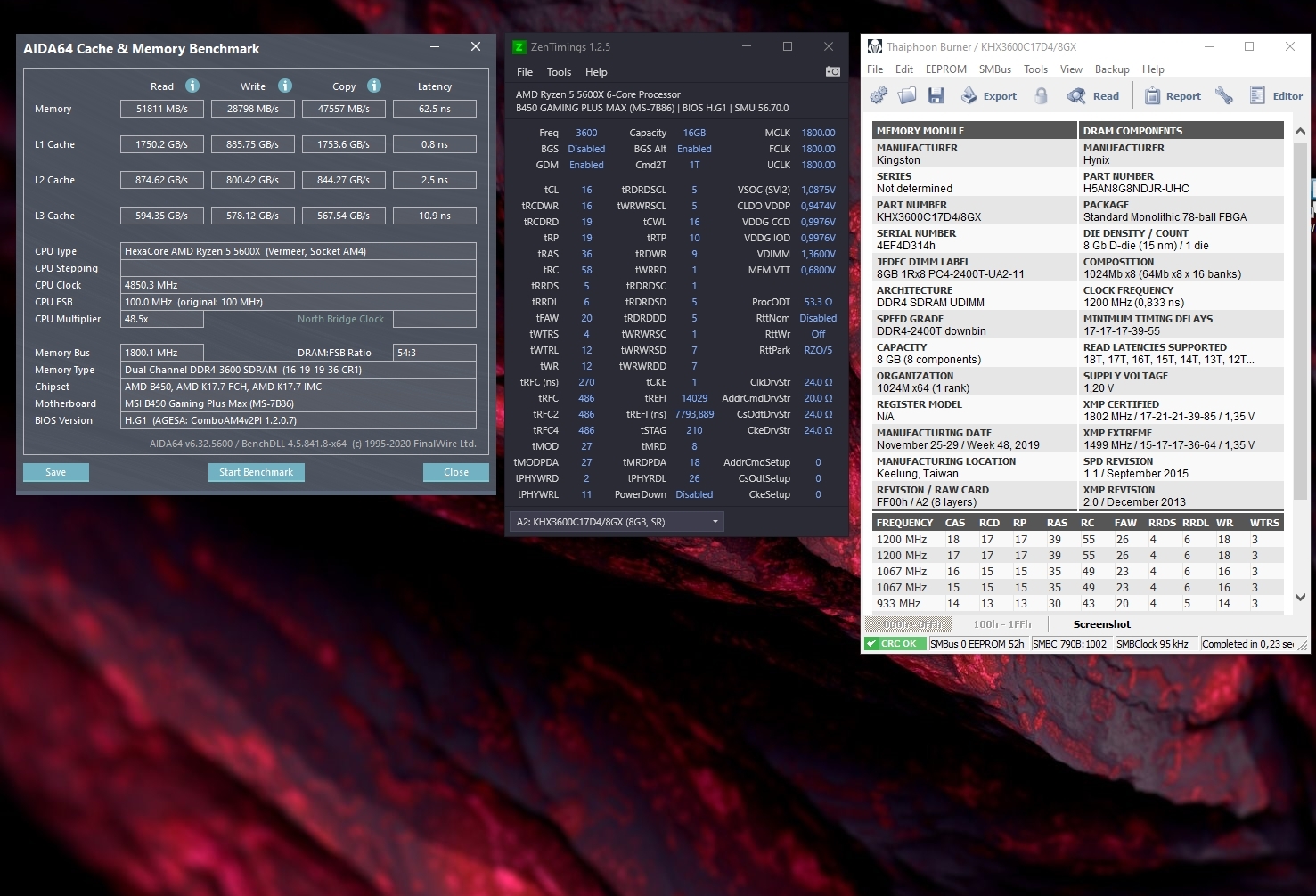This screenshot has width=1316, height=896.
Task: Click the tRFC 486 value in ZenTimings
Action: [586, 398]
